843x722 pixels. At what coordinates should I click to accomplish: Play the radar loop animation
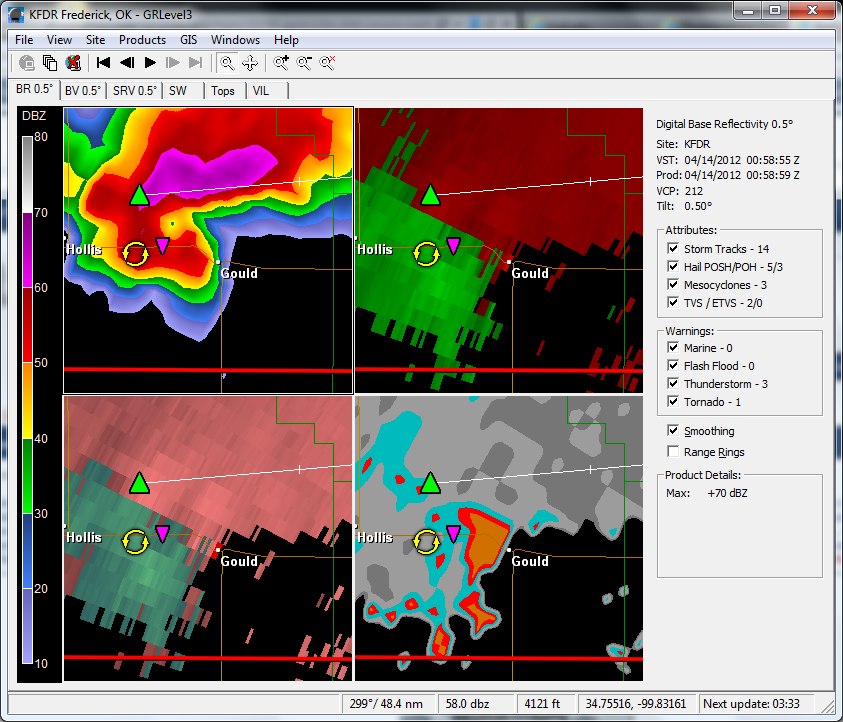click(x=151, y=63)
